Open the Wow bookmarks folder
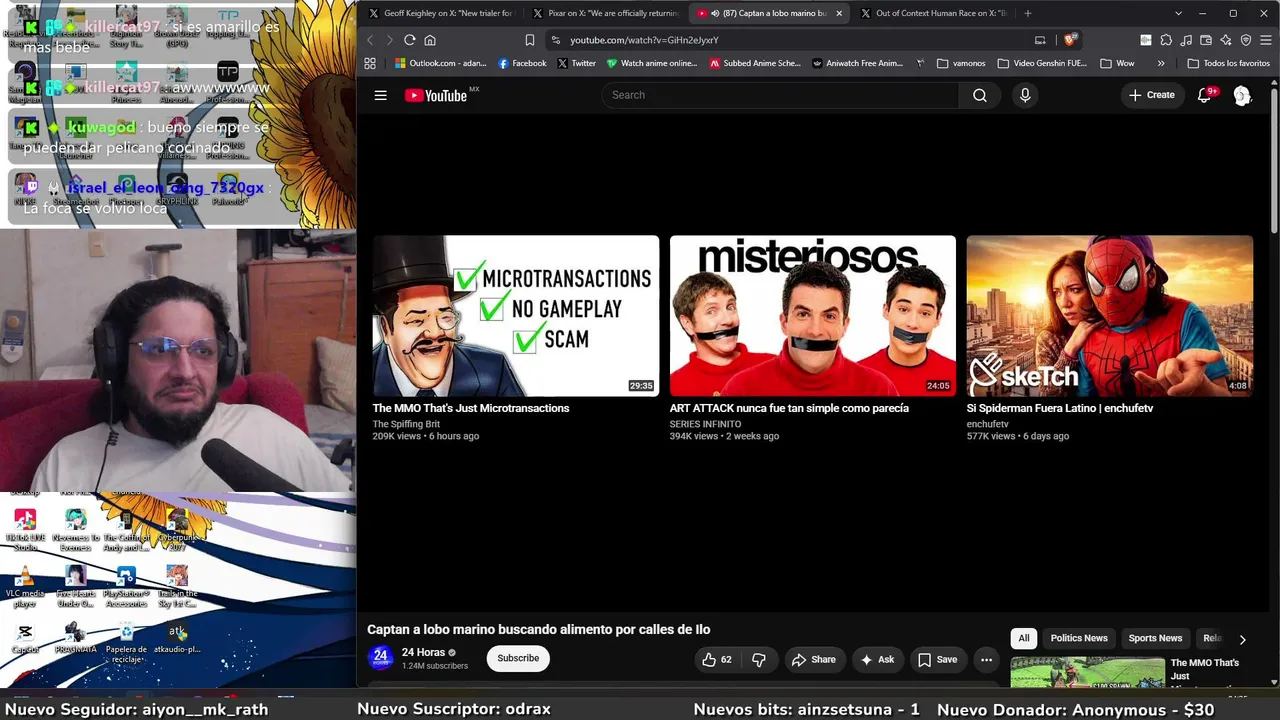This screenshot has height=720, width=1280. 1117,63
